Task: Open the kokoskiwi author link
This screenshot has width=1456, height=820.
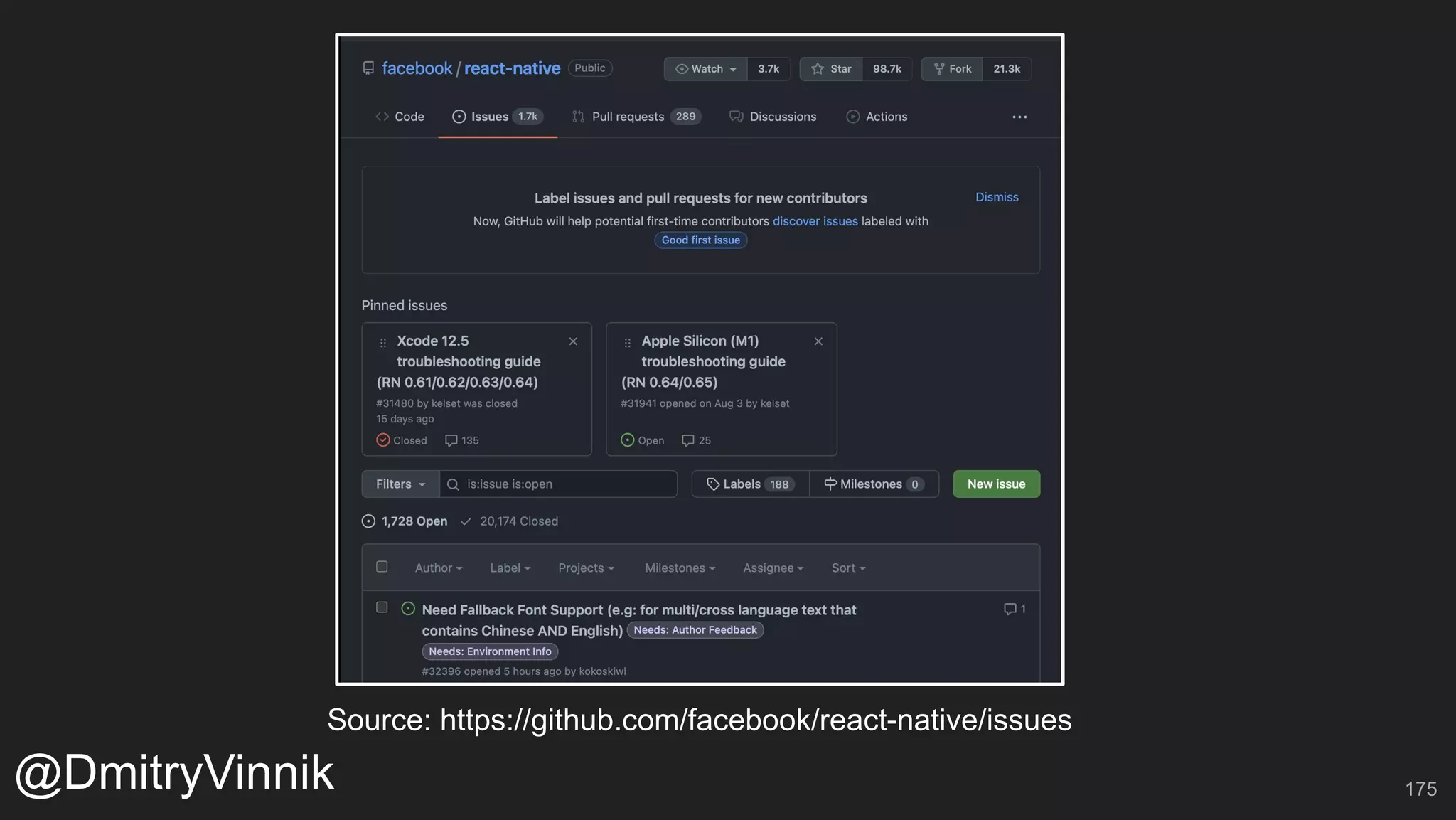Action: tap(602, 671)
